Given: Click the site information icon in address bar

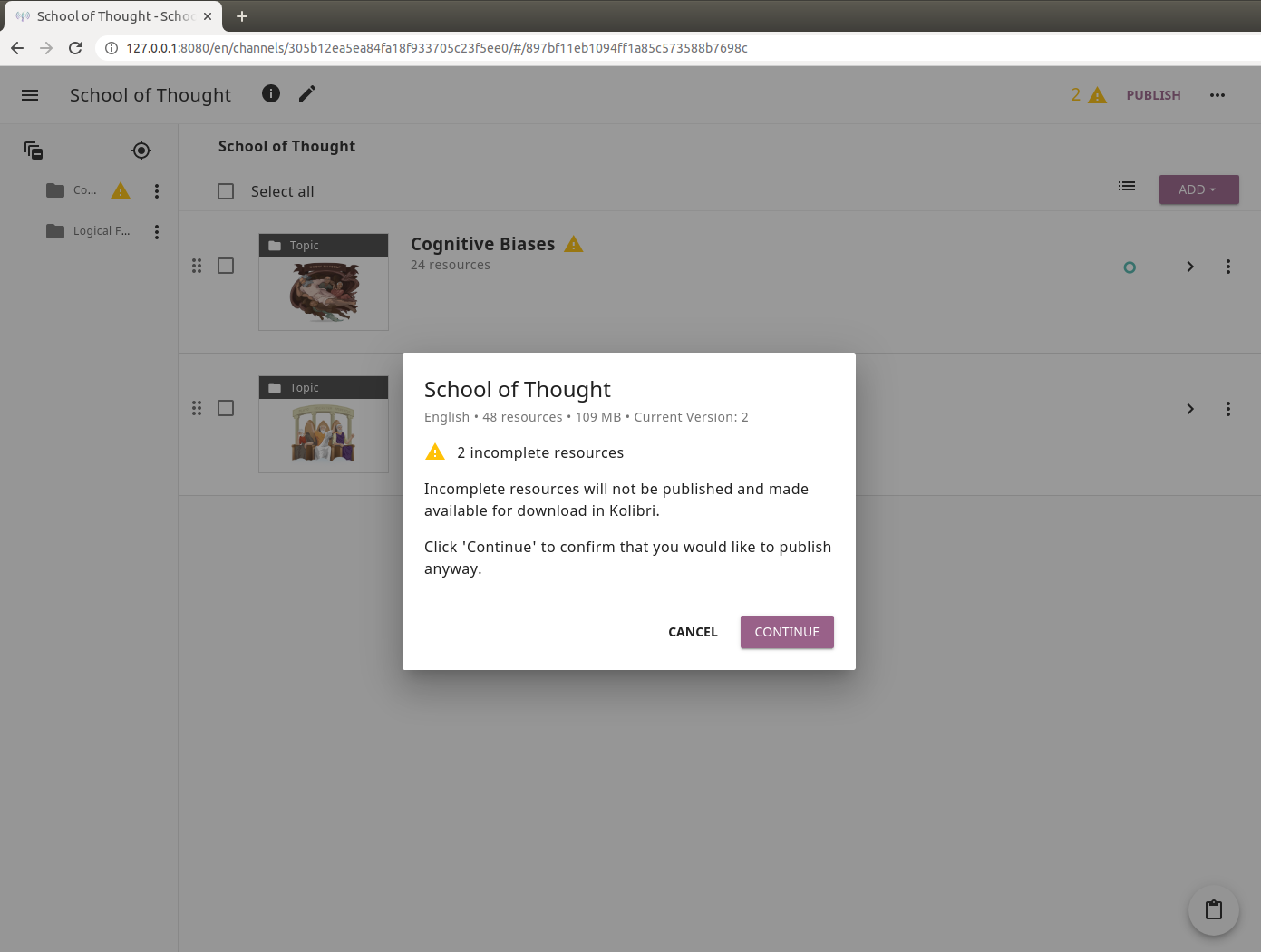Looking at the screenshot, I should [x=112, y=48].
